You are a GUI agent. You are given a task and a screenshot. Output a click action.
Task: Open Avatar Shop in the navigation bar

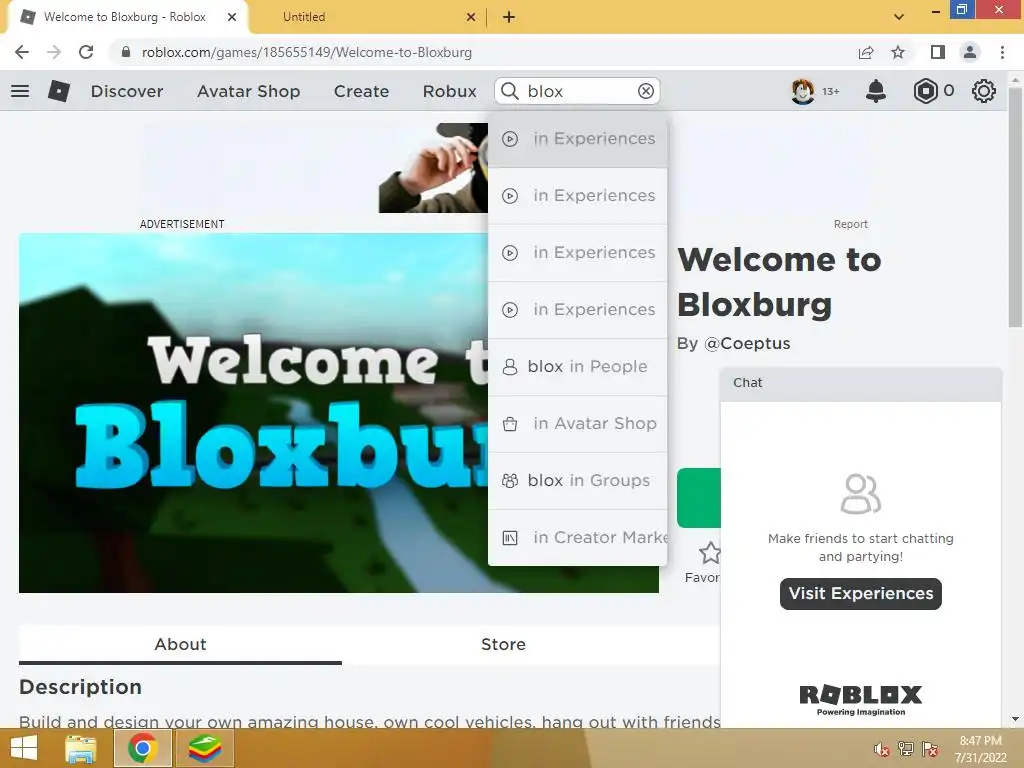[248, 91]
